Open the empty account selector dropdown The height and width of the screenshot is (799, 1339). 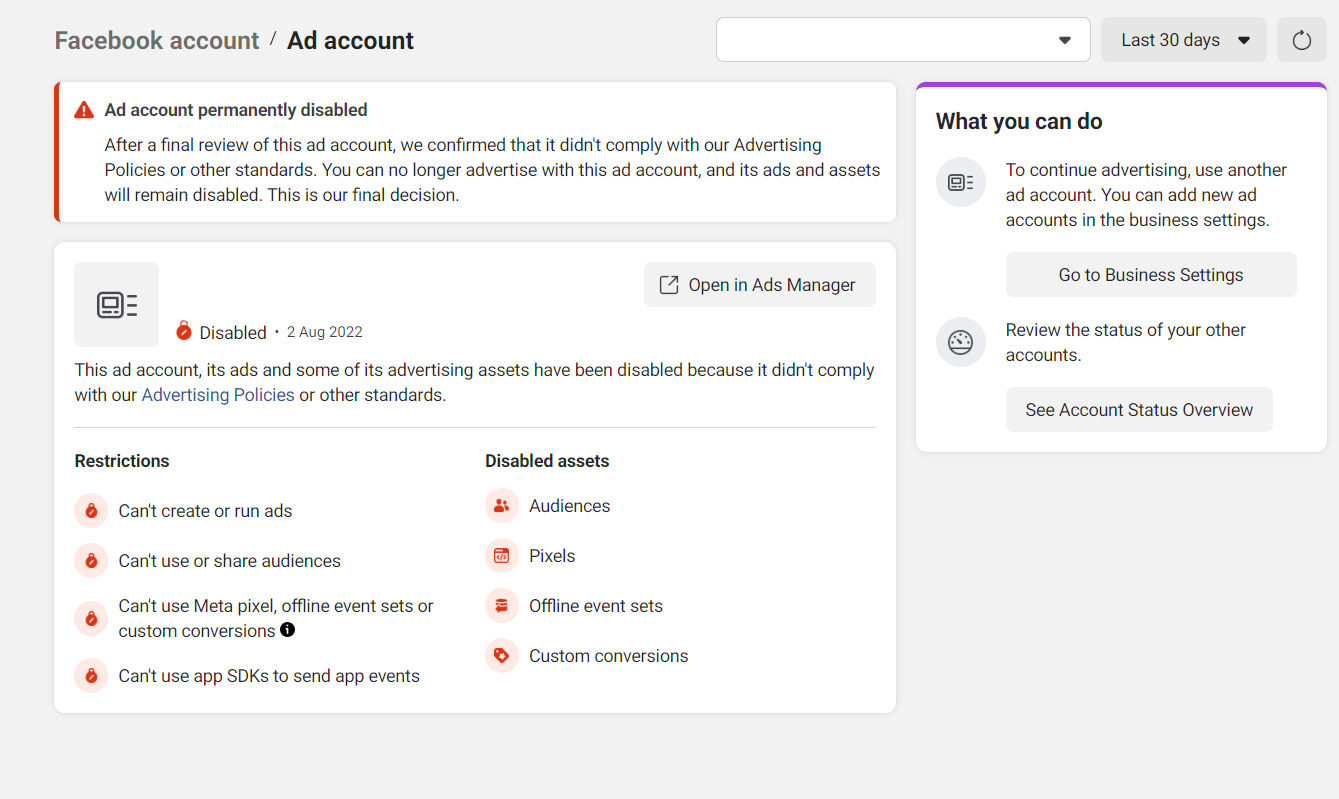[x=903, y=40]
